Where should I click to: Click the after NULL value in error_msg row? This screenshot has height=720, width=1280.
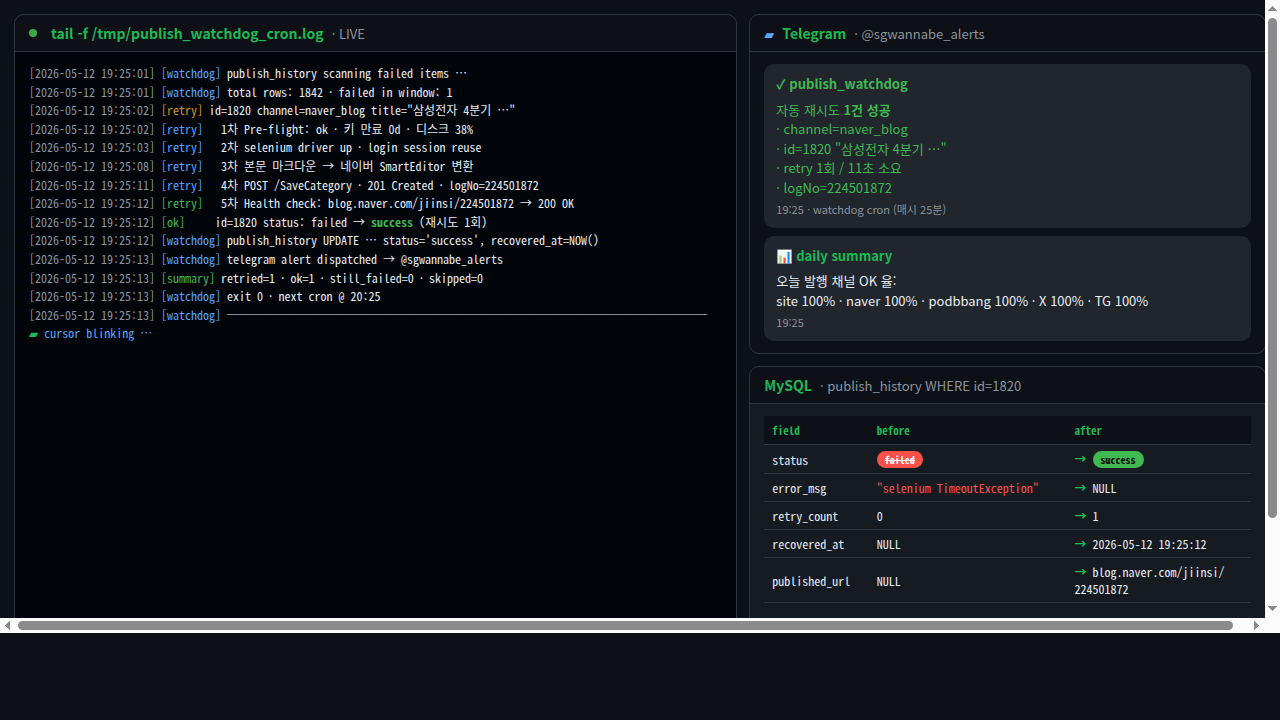click(1104, 489)
